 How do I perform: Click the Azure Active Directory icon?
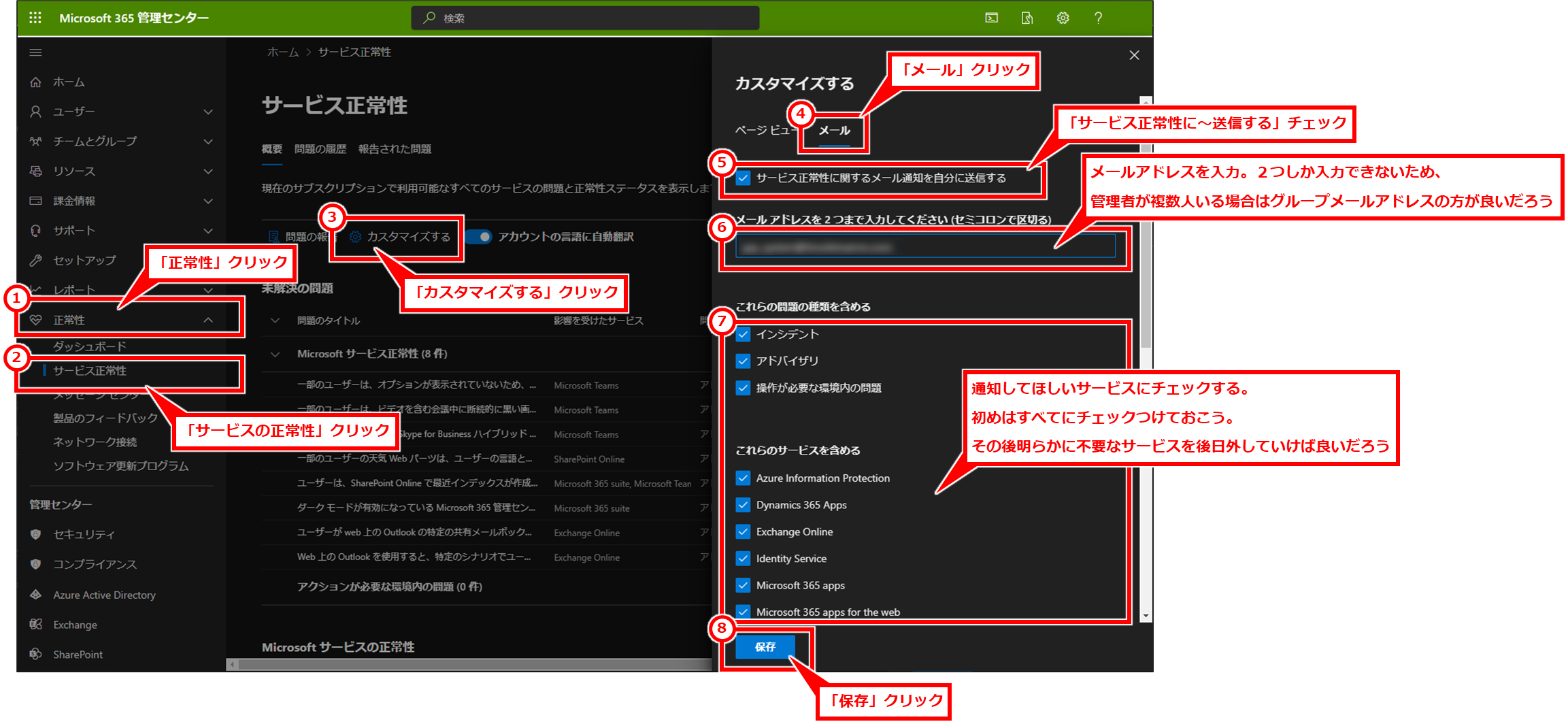tap(36, 594)
